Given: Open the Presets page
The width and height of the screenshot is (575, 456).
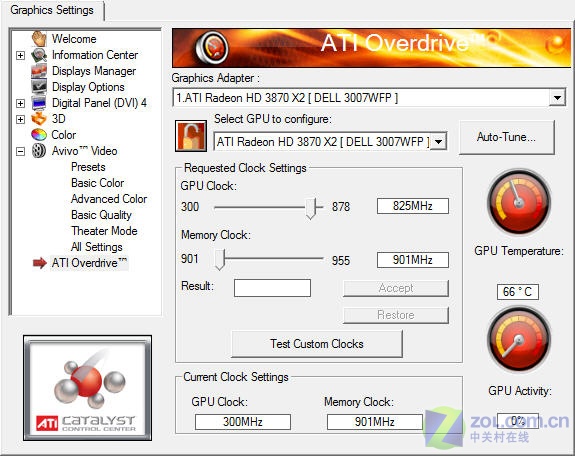Looking at the screenshot, I should pos(88,167).
